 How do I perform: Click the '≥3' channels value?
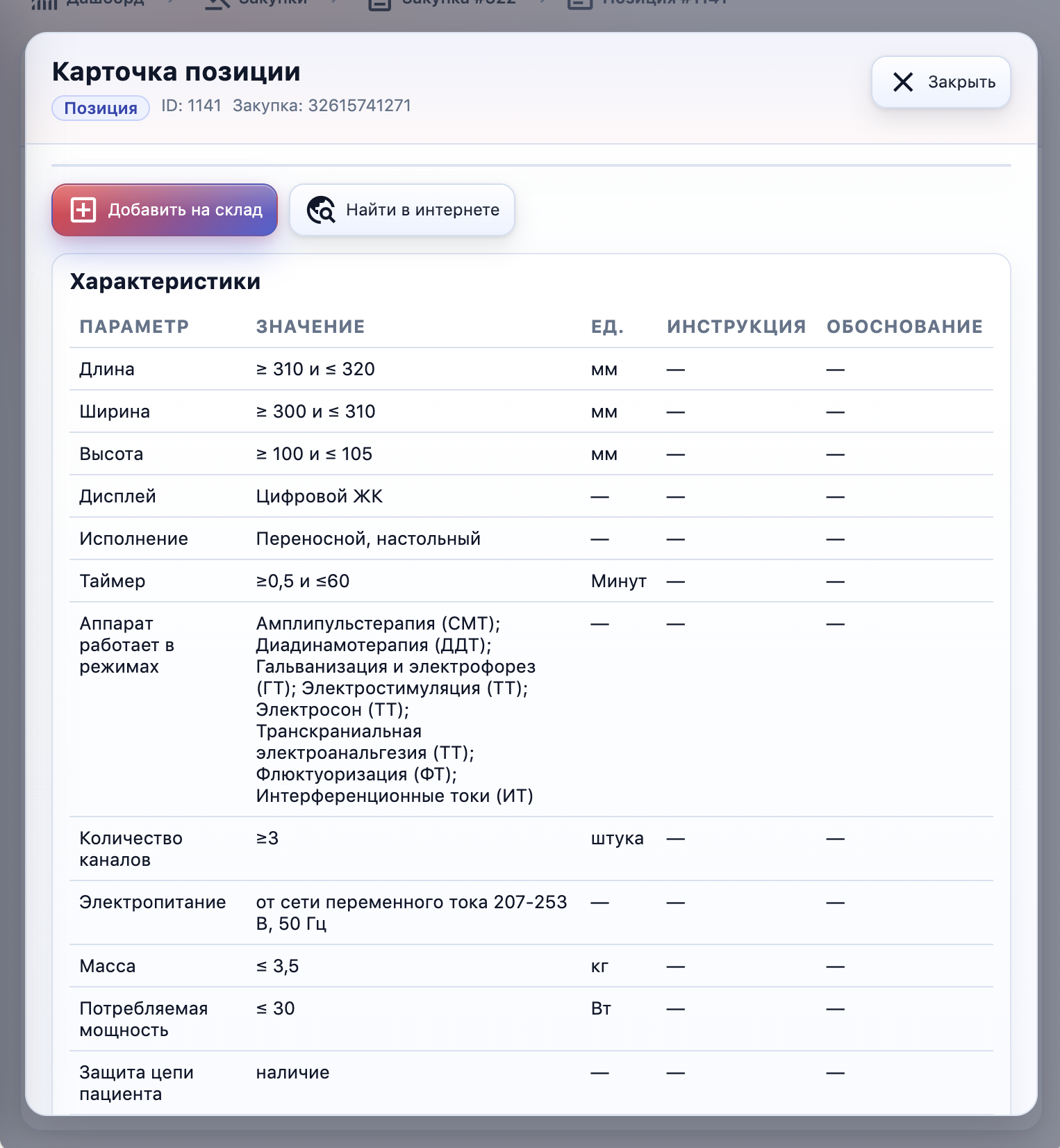pyautogui.click(x=267, y=838)
